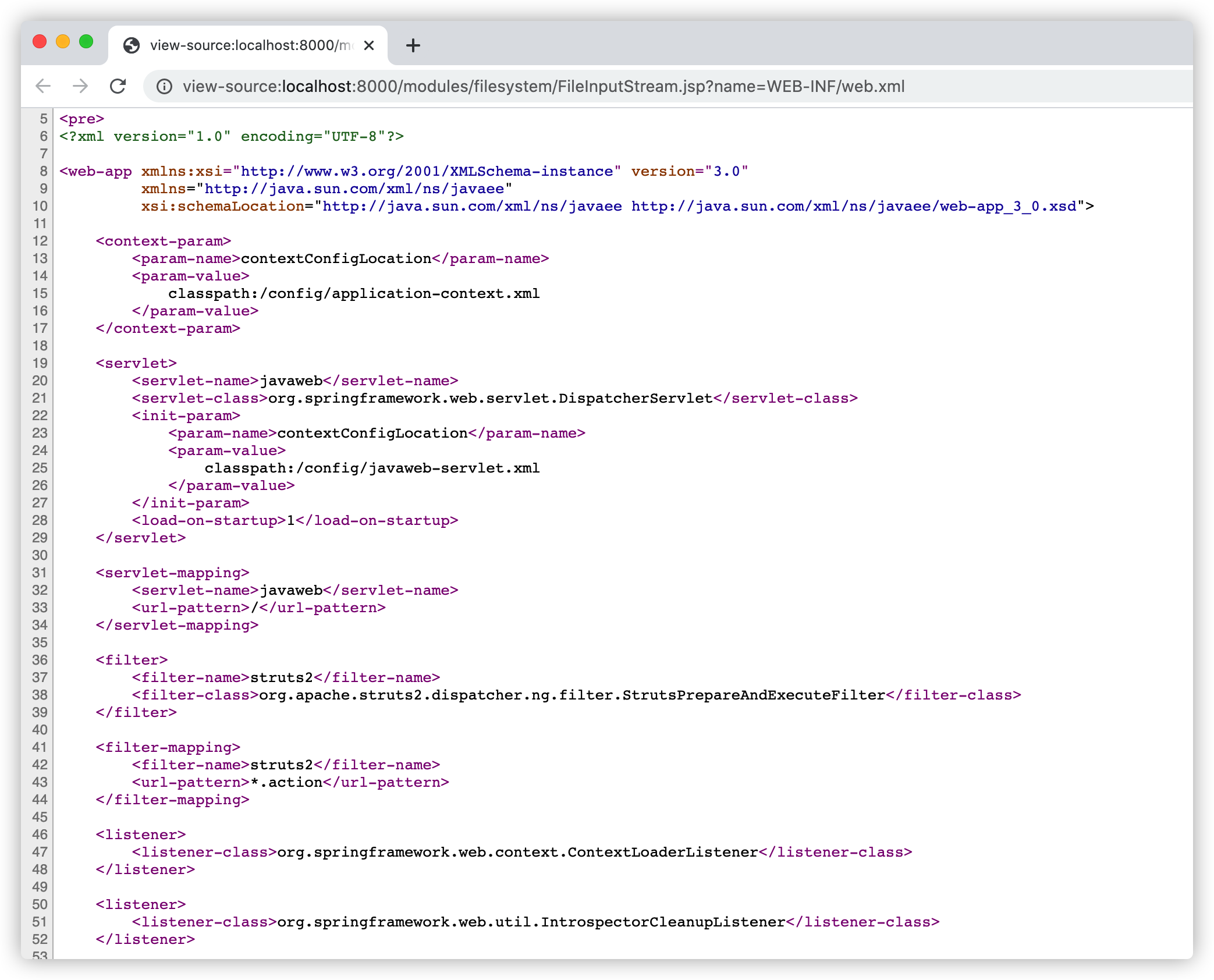Click line number 21 in the gutter
This screenshot has height=980, width=1214.
coord(40,398)
